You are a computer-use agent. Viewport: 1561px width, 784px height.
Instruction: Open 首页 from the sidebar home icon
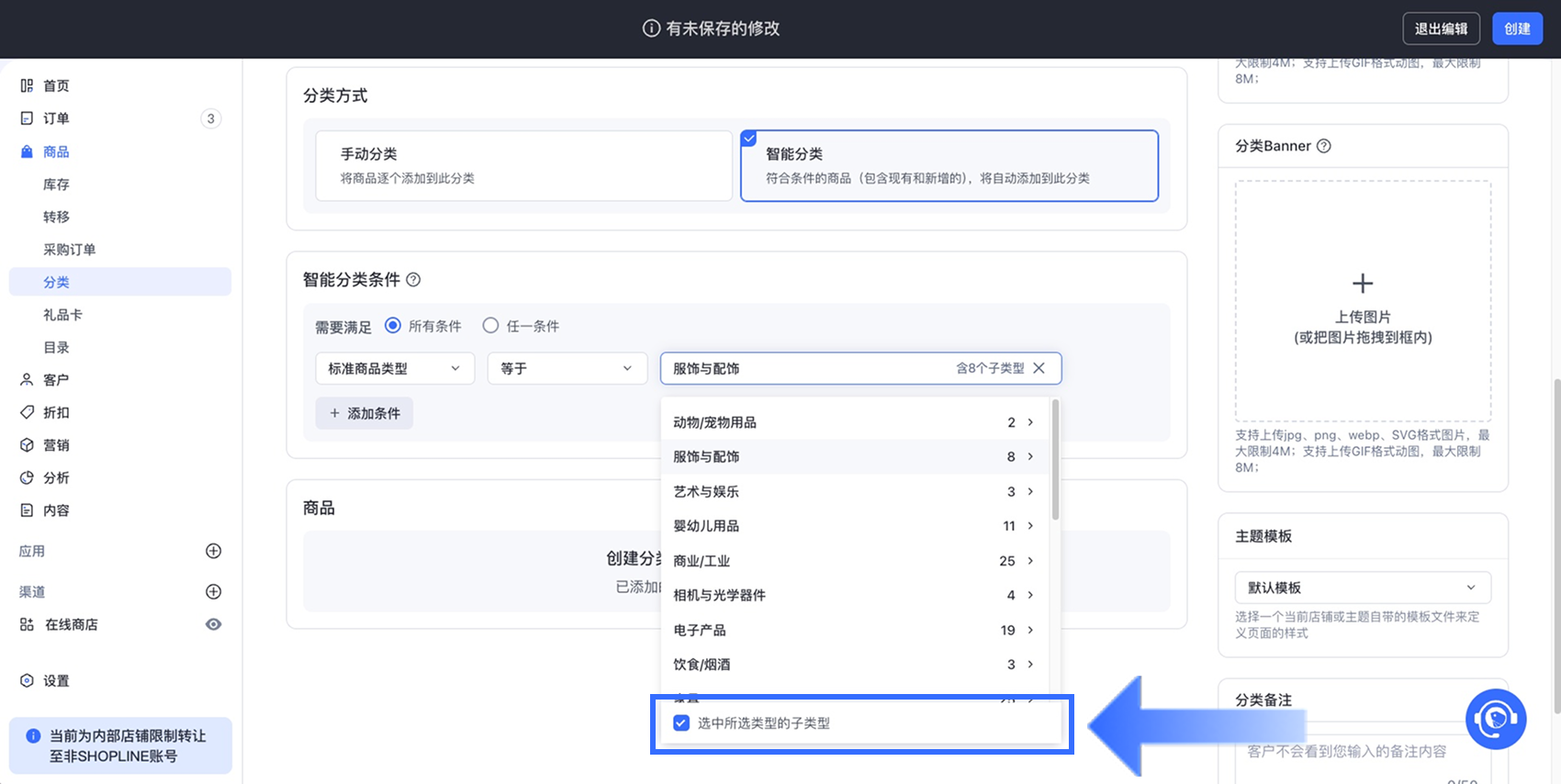pyautogui.click(x=28, y=85)
